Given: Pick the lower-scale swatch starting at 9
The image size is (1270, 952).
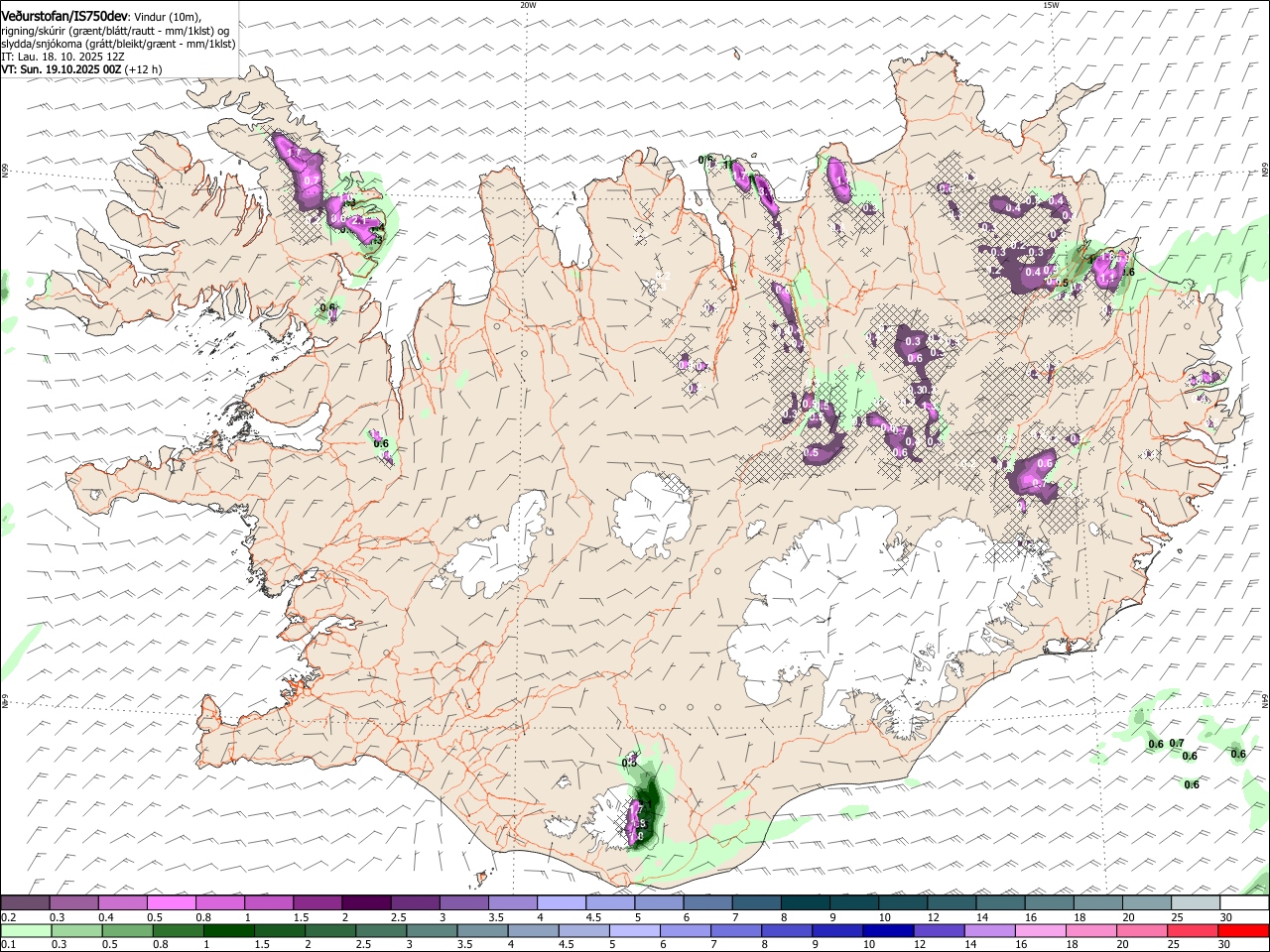Looking at the screenshot, I should 838,930.
